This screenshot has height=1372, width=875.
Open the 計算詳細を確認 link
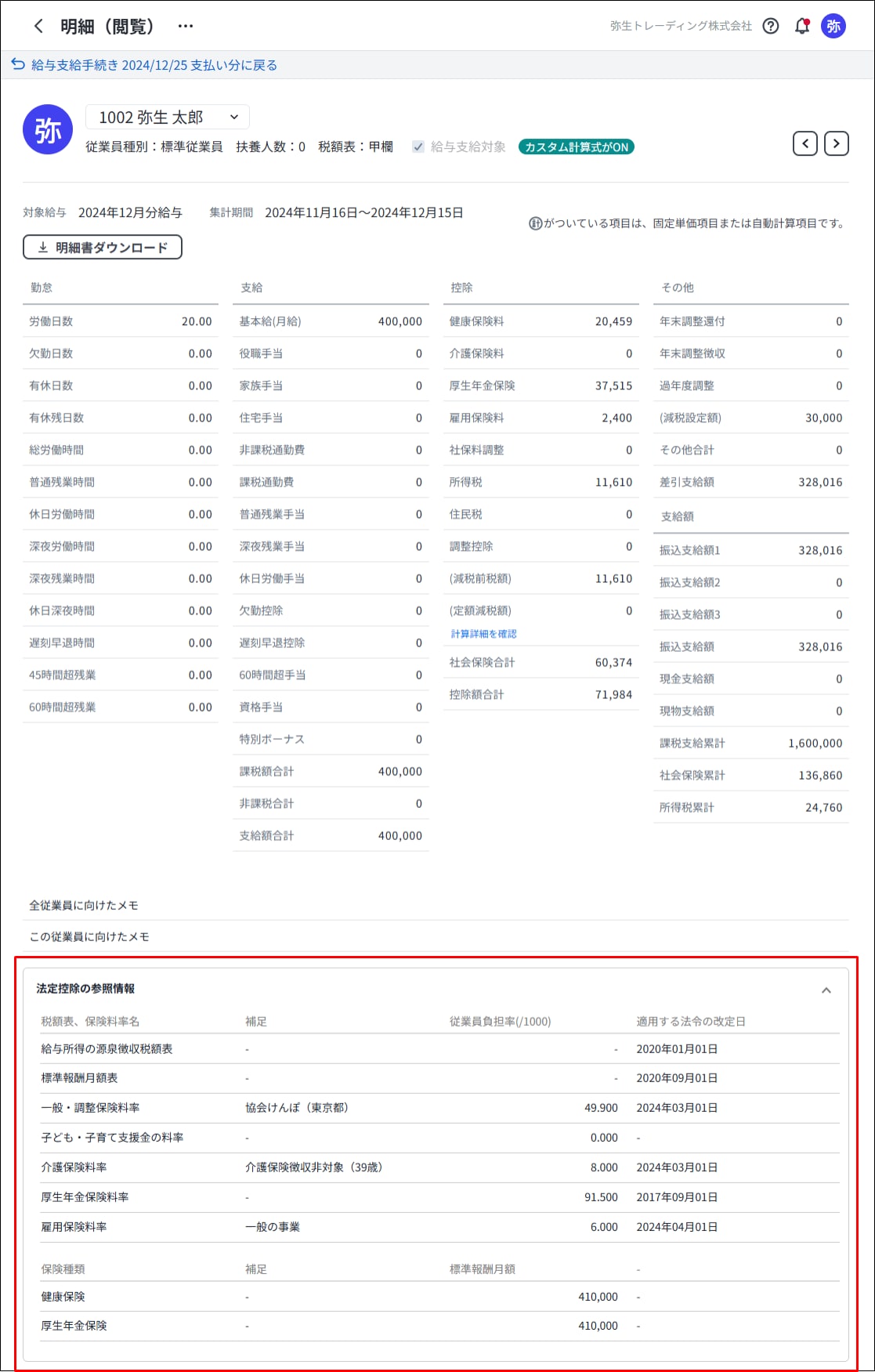(x=483, y=634)
